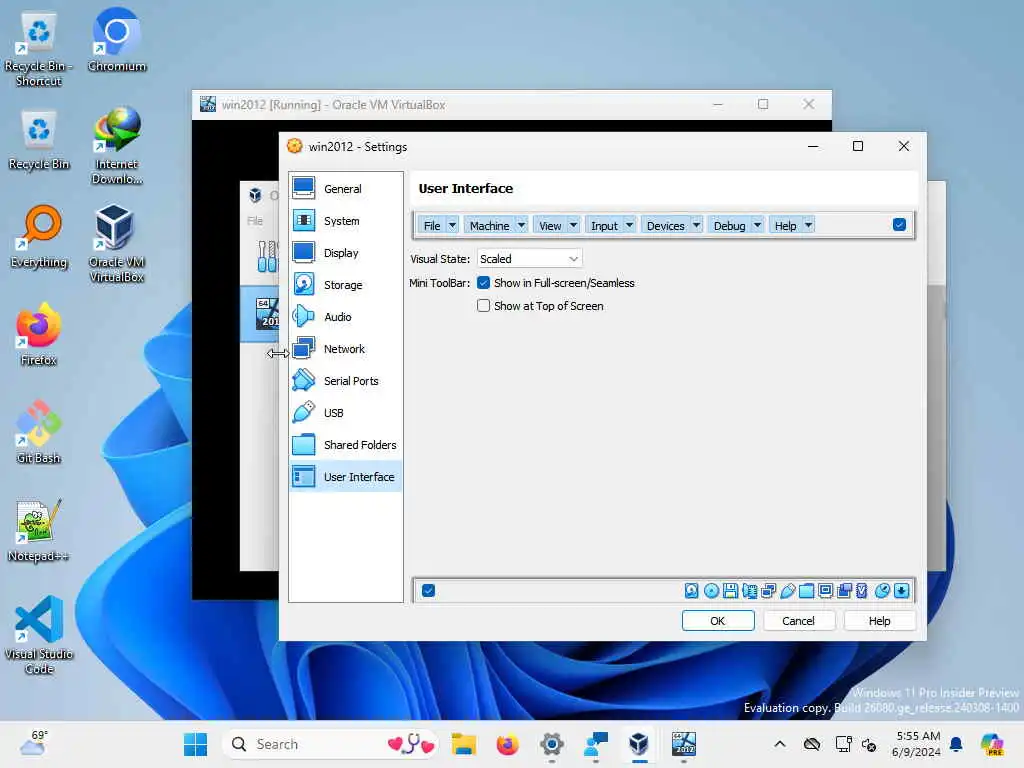
Task: Toggle keyboard capture indicator in status bar editor
Action: point(902,591)
